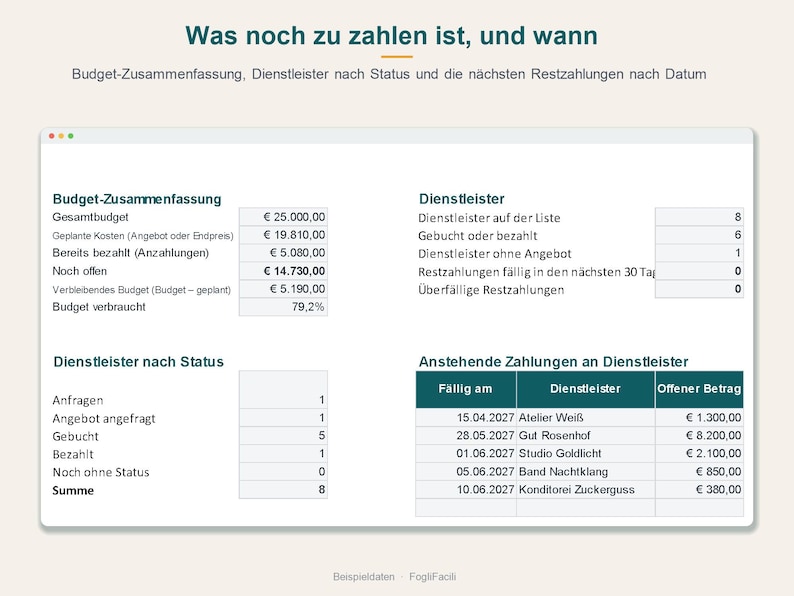Click the Gebucht oder bezahlt label
Screen dimensions: 794x596
point(478,236)
